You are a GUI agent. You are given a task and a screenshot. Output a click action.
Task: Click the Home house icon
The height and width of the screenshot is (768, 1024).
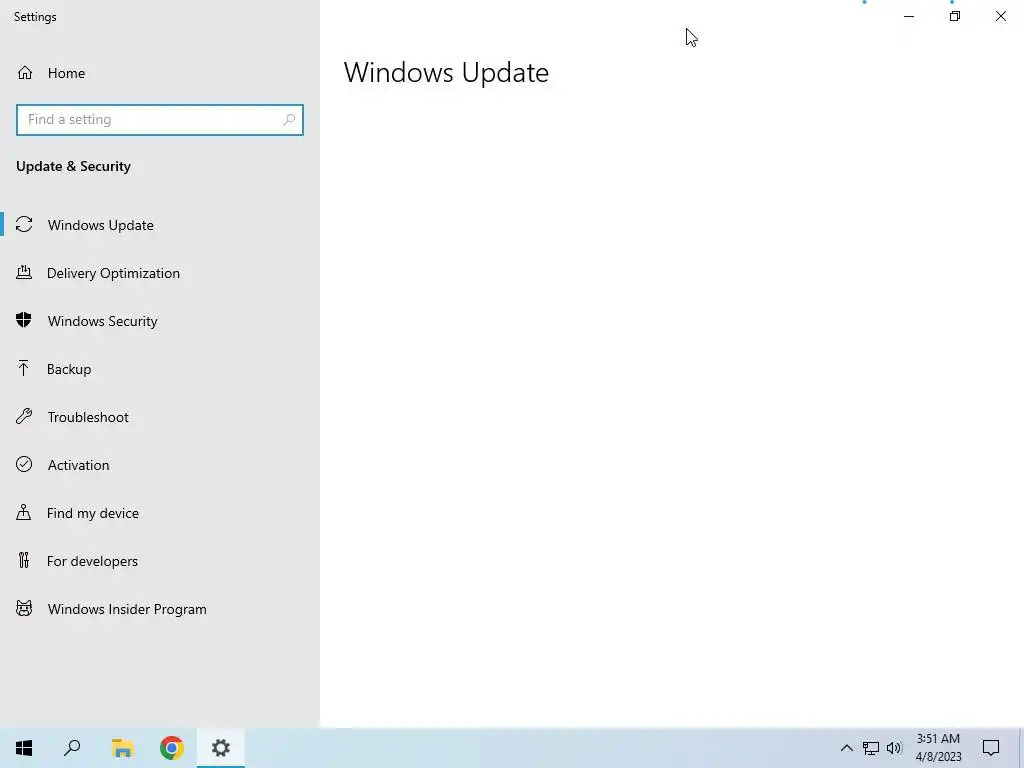[x=25, y=72]
